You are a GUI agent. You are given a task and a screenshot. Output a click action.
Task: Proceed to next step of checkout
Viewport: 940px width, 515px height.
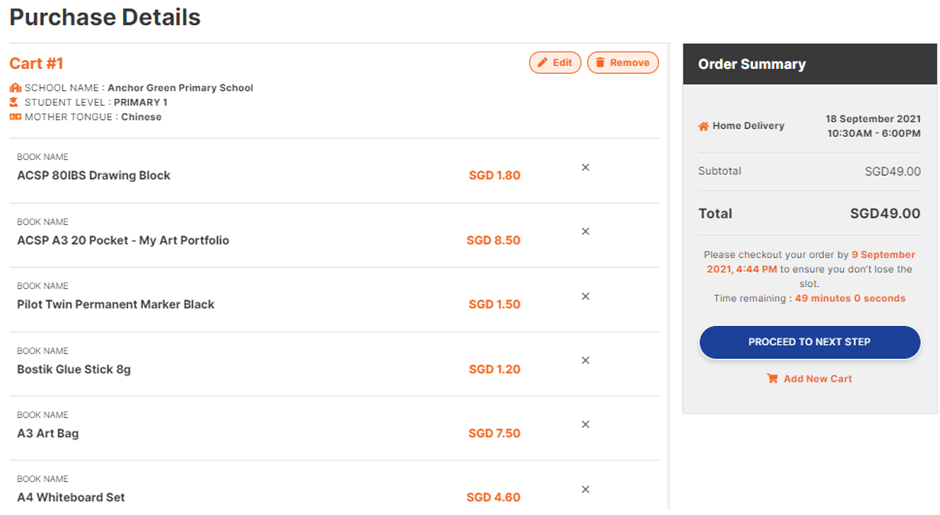[x=809, y=342]
